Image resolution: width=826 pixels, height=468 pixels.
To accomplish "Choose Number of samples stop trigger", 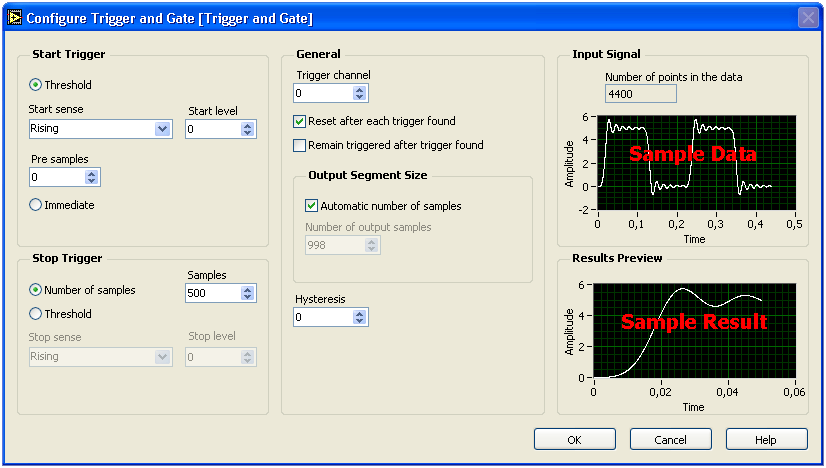I will [x=35, y=290].
